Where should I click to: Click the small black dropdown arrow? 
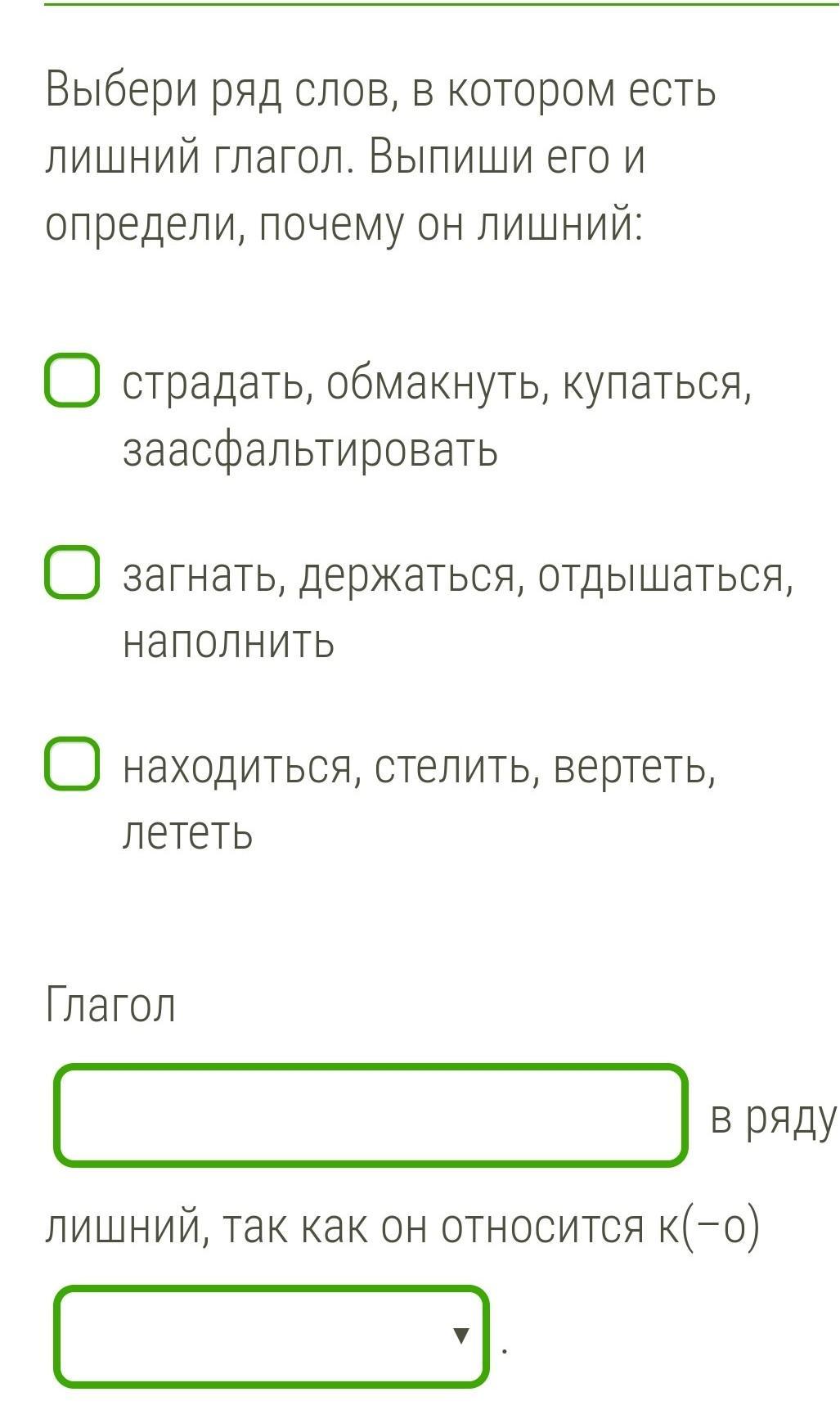tap(461, 1336)
